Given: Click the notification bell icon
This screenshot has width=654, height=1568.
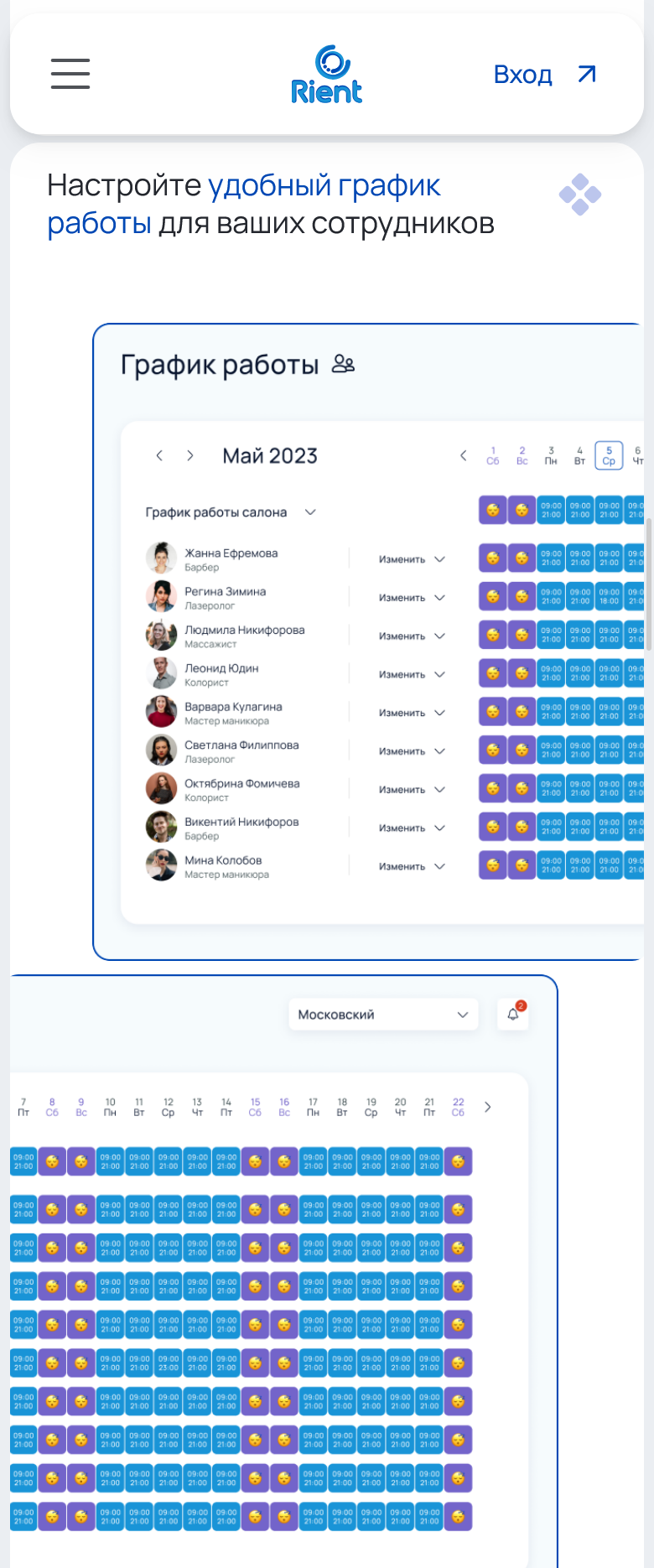Looking at the screenshot, I should tap(513, 1015).
